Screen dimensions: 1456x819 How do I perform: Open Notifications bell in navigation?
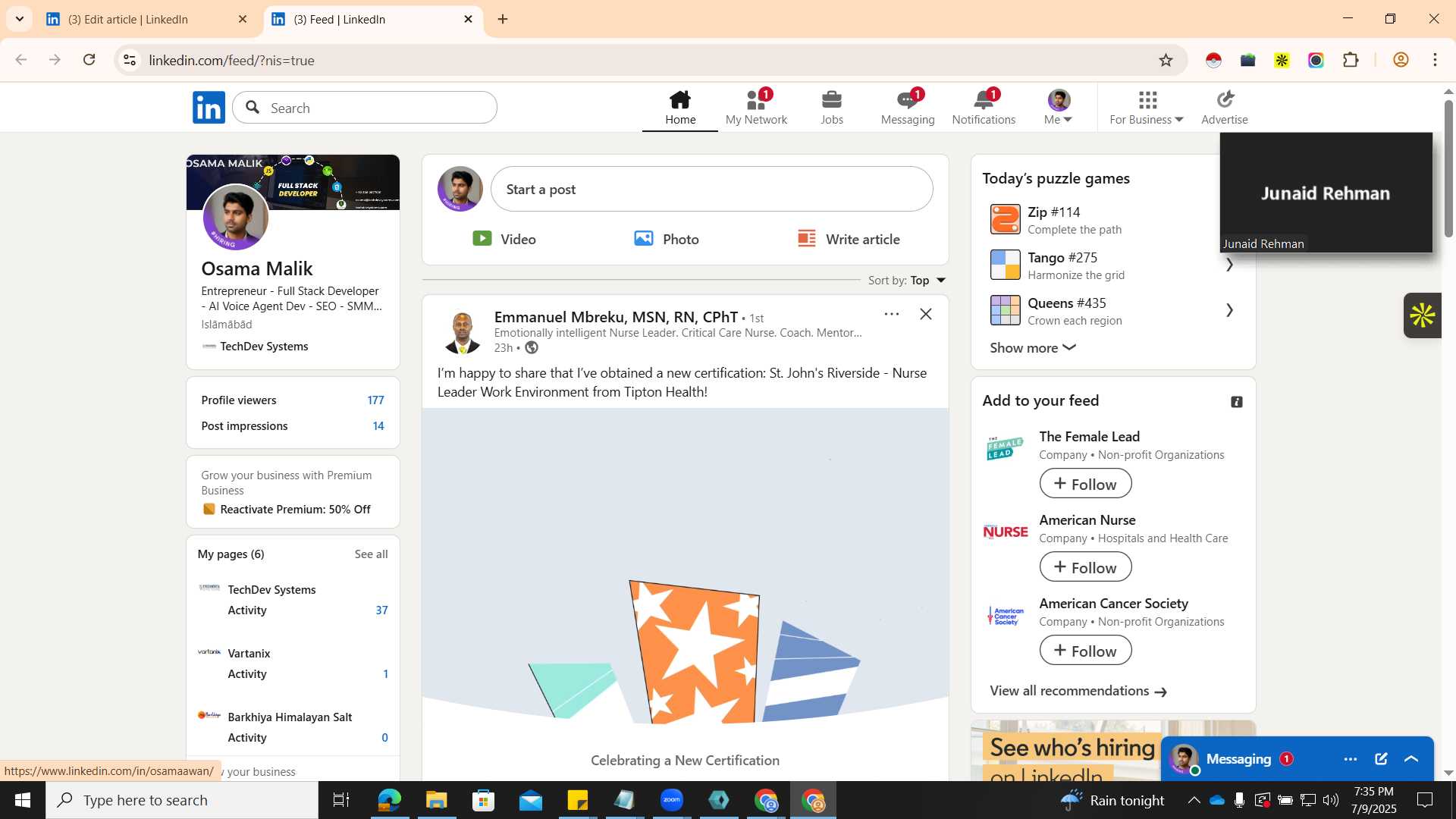984,107
